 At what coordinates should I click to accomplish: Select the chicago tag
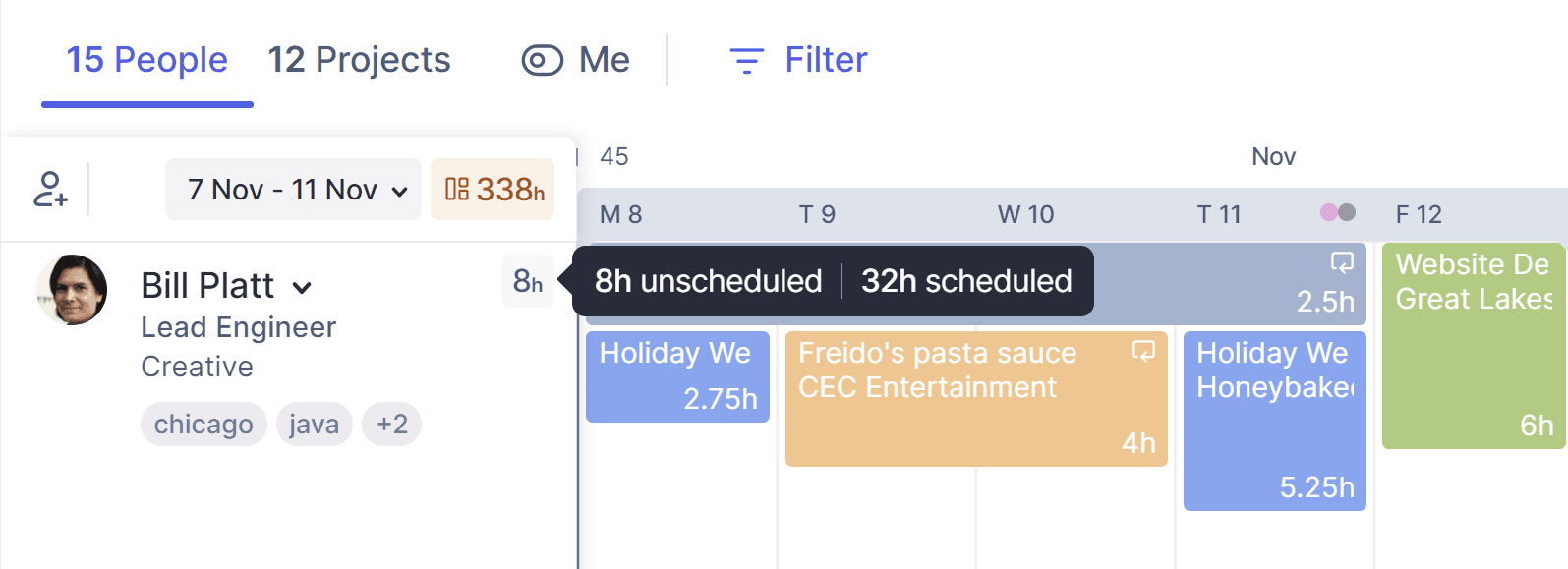(x=203, y=424)
